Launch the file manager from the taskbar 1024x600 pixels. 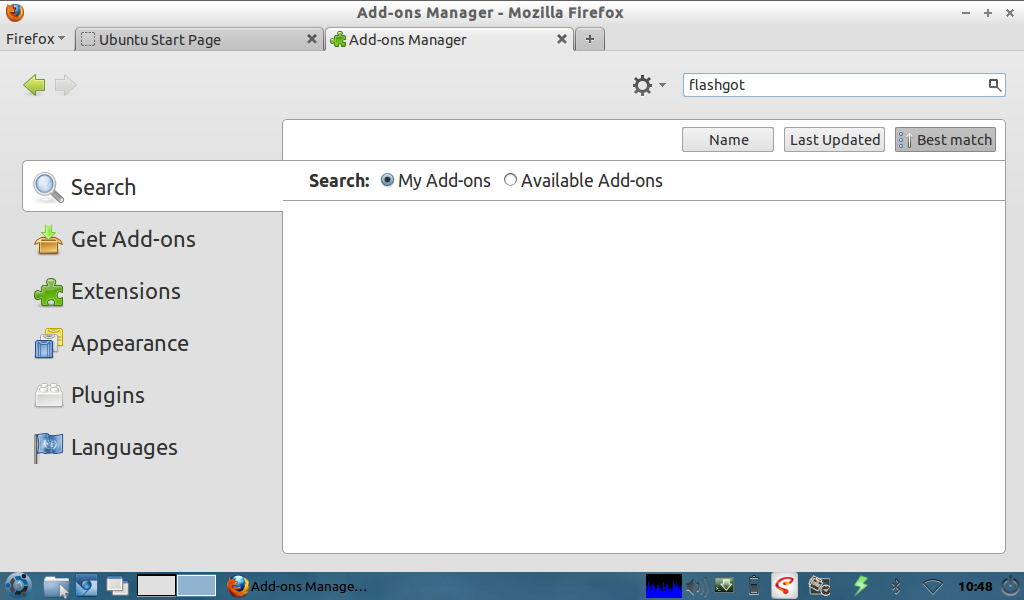(56, 586)
